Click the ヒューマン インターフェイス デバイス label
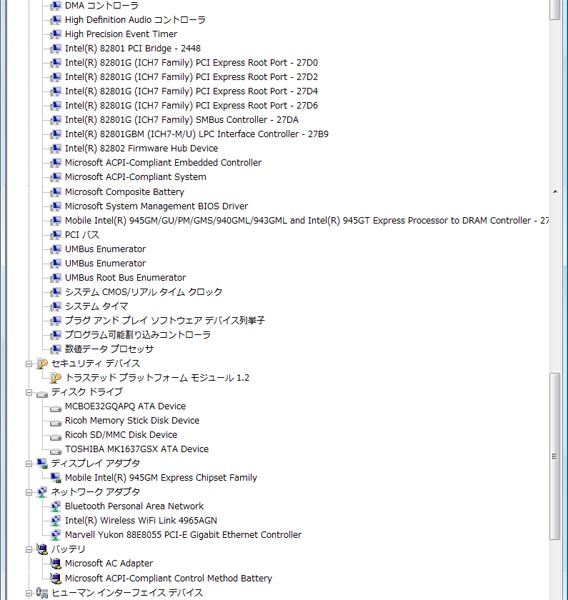 point(127,593)
